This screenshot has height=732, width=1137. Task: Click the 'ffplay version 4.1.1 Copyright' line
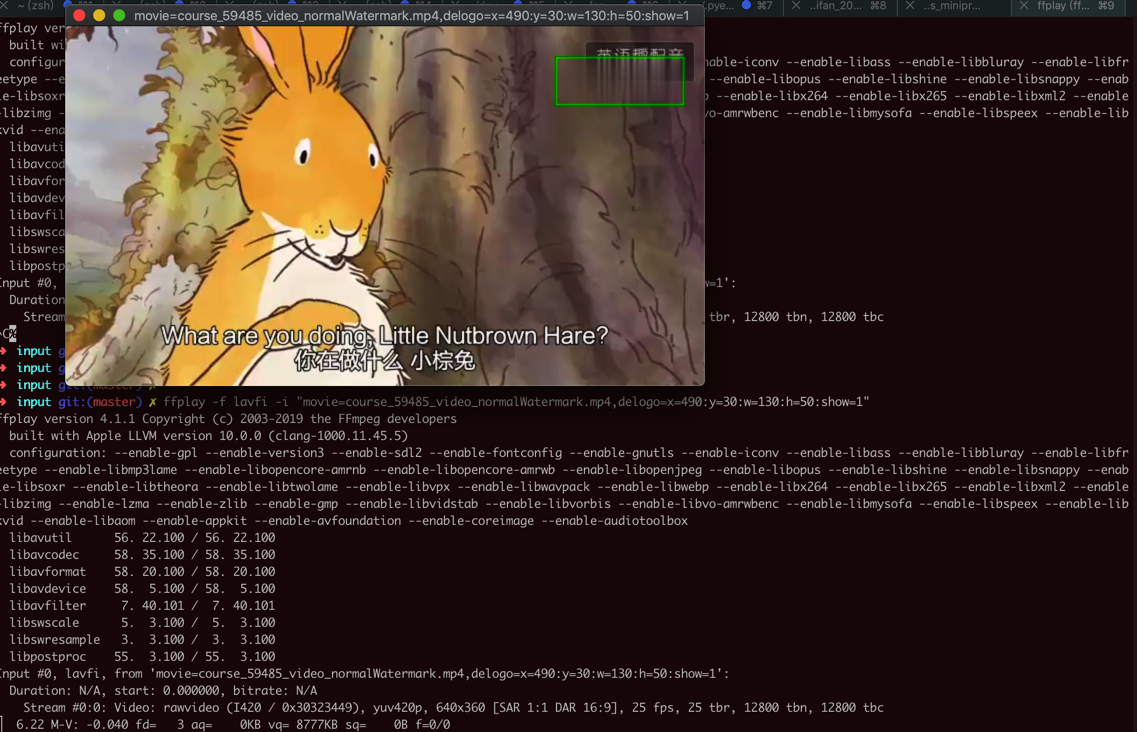tap(228, 419)
